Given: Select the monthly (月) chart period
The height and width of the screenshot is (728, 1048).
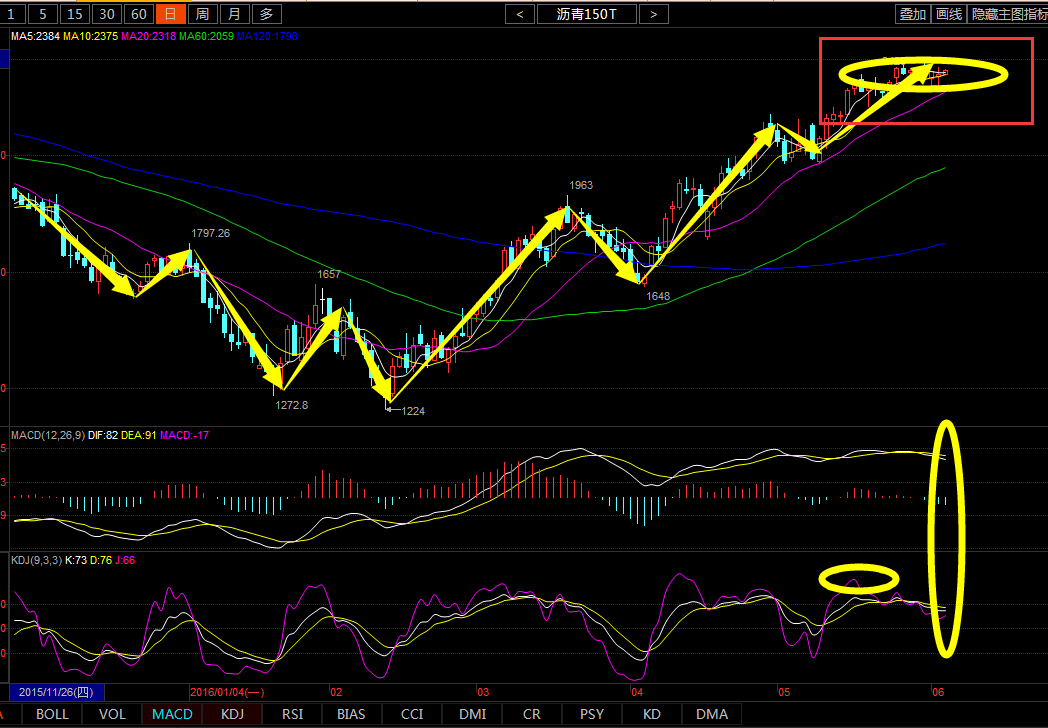Looking at the screenshot, I should (x=234, y=14).
